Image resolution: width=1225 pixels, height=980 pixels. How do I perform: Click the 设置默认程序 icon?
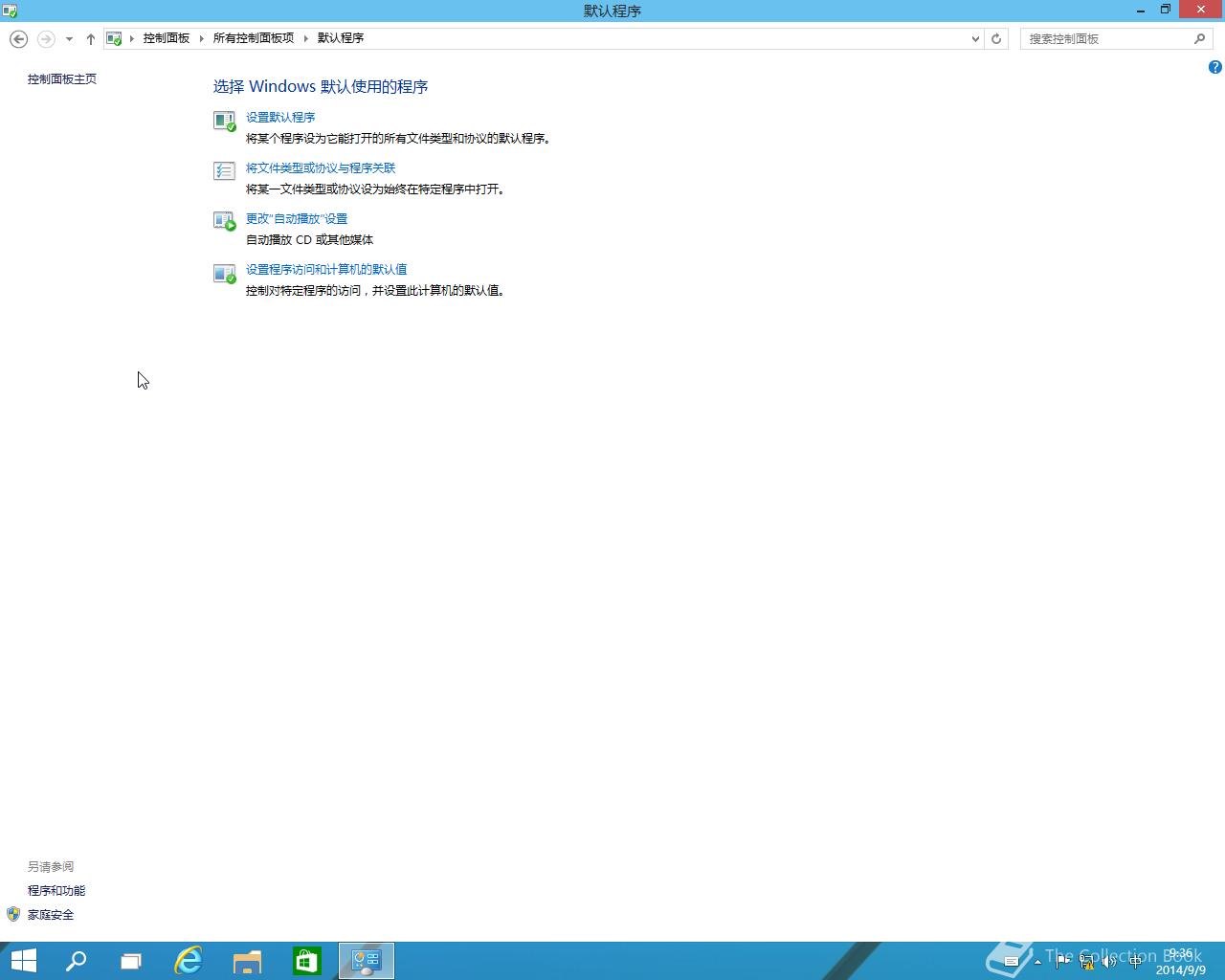(x=224, y=121)
